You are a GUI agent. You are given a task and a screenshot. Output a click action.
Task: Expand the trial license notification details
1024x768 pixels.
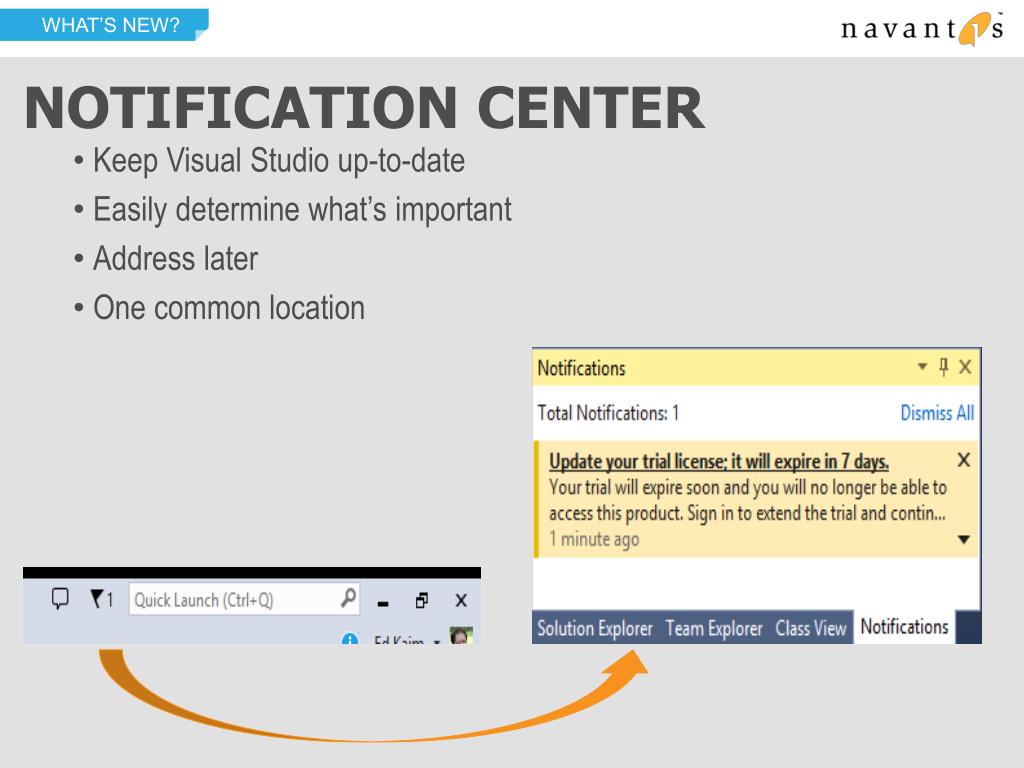click(964, 539)
